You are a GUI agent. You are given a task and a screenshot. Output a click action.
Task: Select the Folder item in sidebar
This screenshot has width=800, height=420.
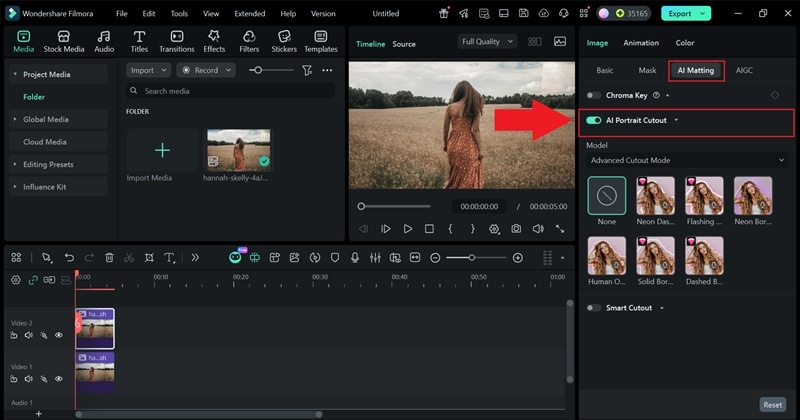point(34,96)
